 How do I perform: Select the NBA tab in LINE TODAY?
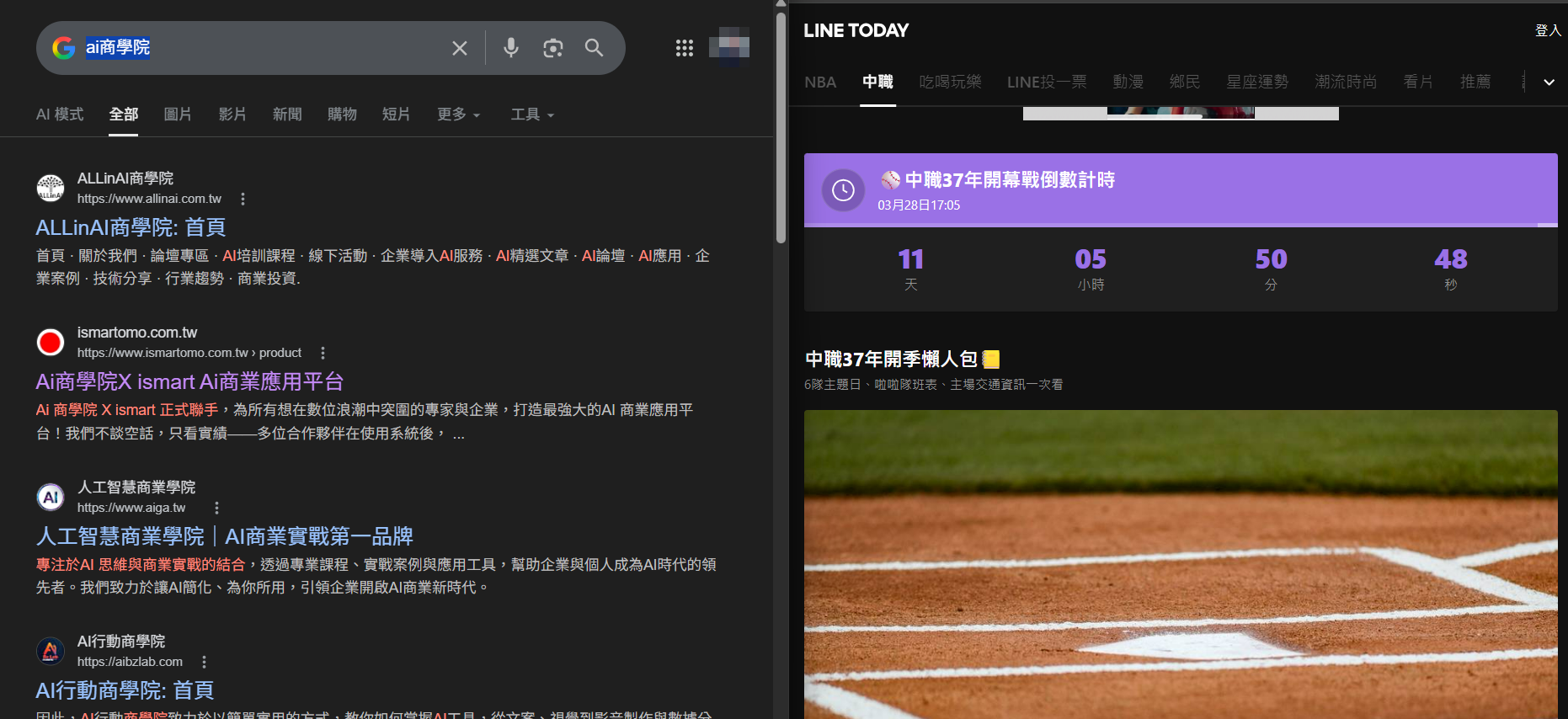click(819, 82)
